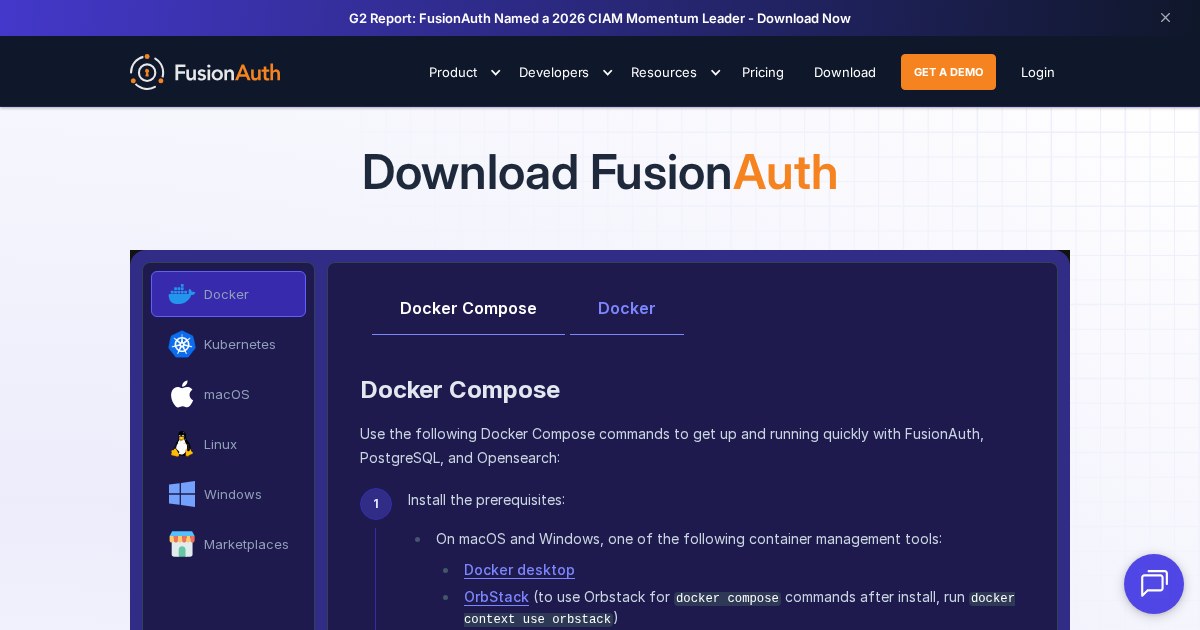The image size is (1200, 630).
Task: Click the Apple macOS icon
Action: pos(182,394)
